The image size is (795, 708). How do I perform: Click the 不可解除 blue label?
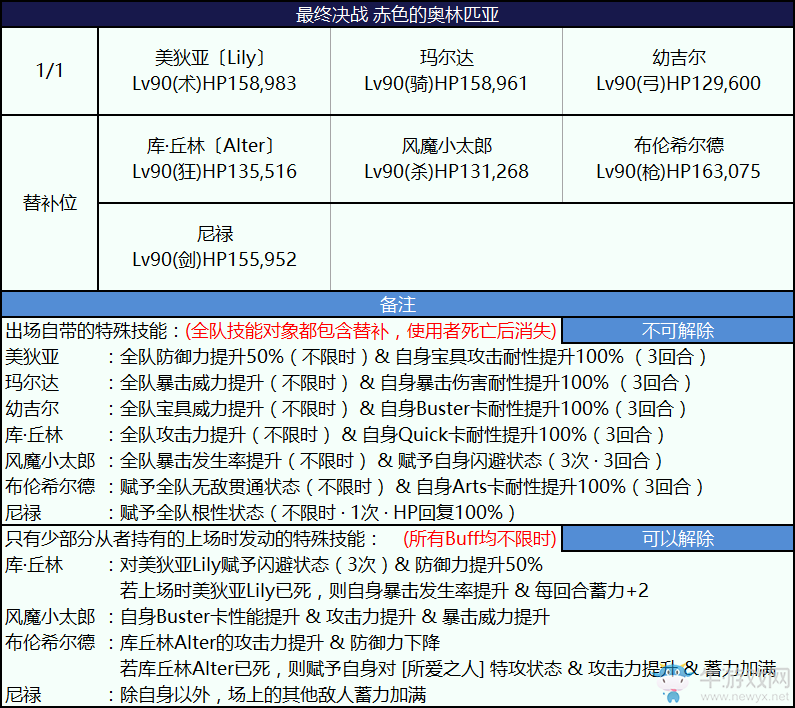[678, 331]
